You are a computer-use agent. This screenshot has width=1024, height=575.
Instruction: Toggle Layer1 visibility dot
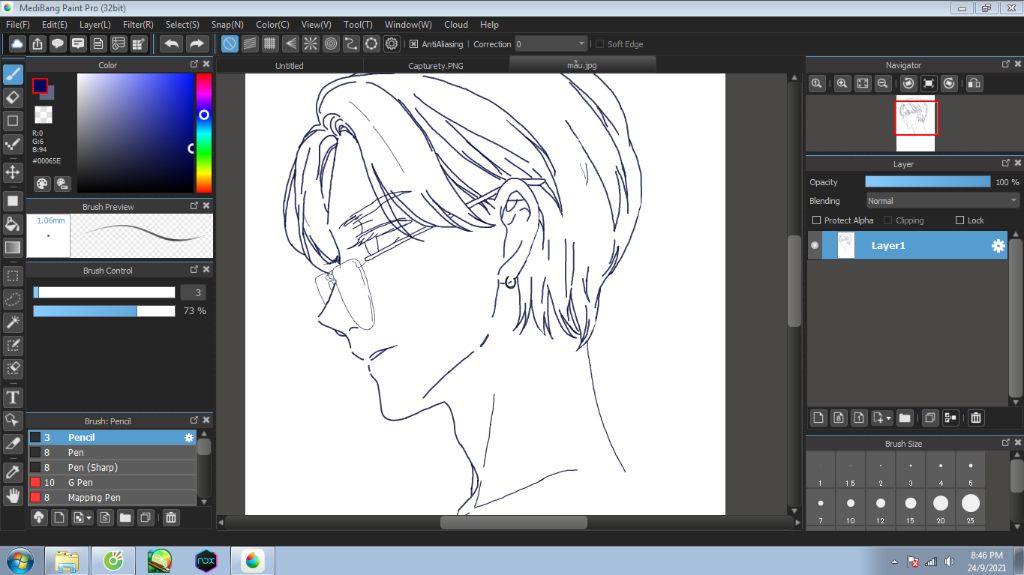(814, 246)
